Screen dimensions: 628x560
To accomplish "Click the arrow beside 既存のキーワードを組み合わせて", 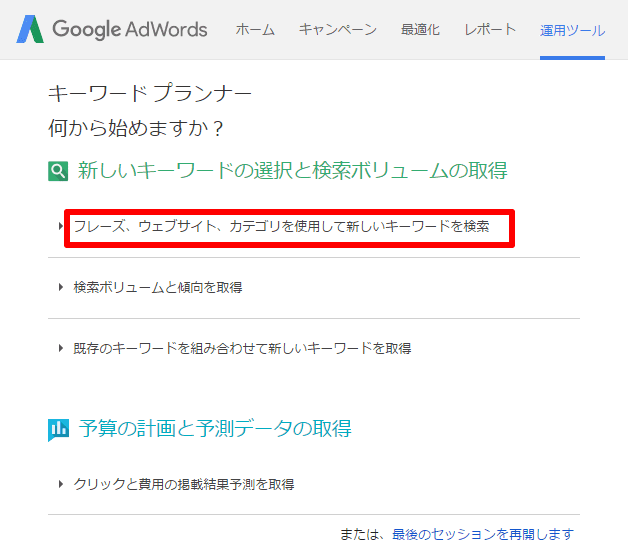I will (x=61, y=348).
